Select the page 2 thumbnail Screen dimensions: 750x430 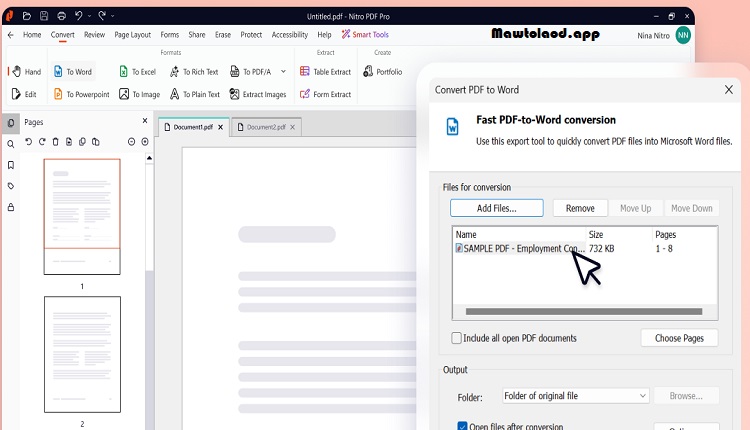click(x=82, y=354)
